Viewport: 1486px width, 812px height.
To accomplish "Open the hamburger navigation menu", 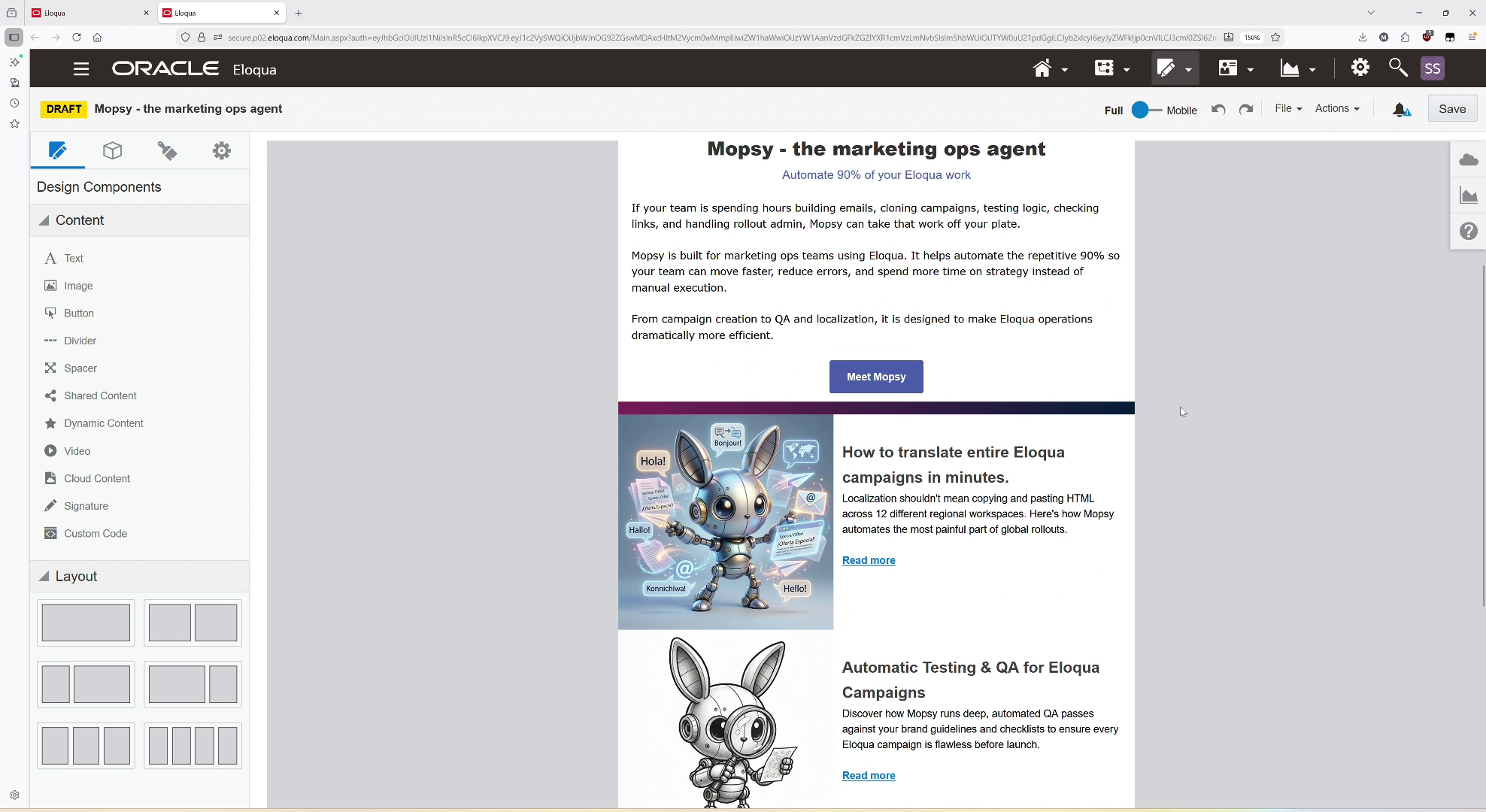I will 81,69.
